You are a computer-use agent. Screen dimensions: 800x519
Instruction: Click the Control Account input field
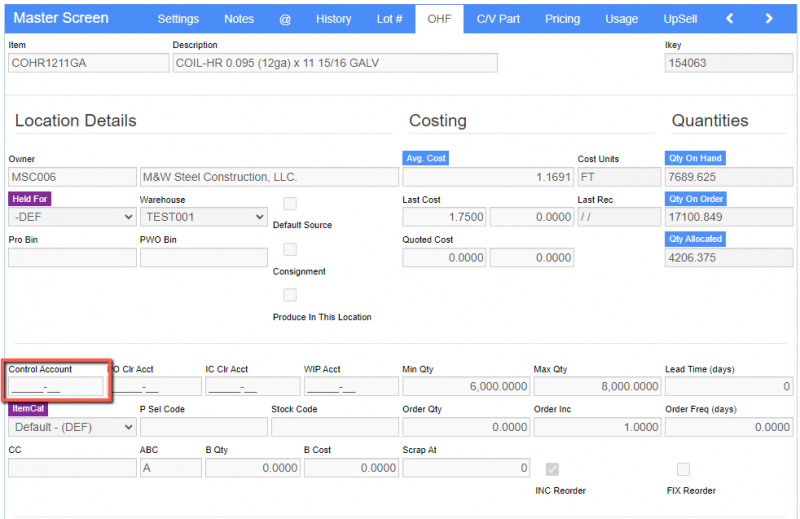(56, 387)
